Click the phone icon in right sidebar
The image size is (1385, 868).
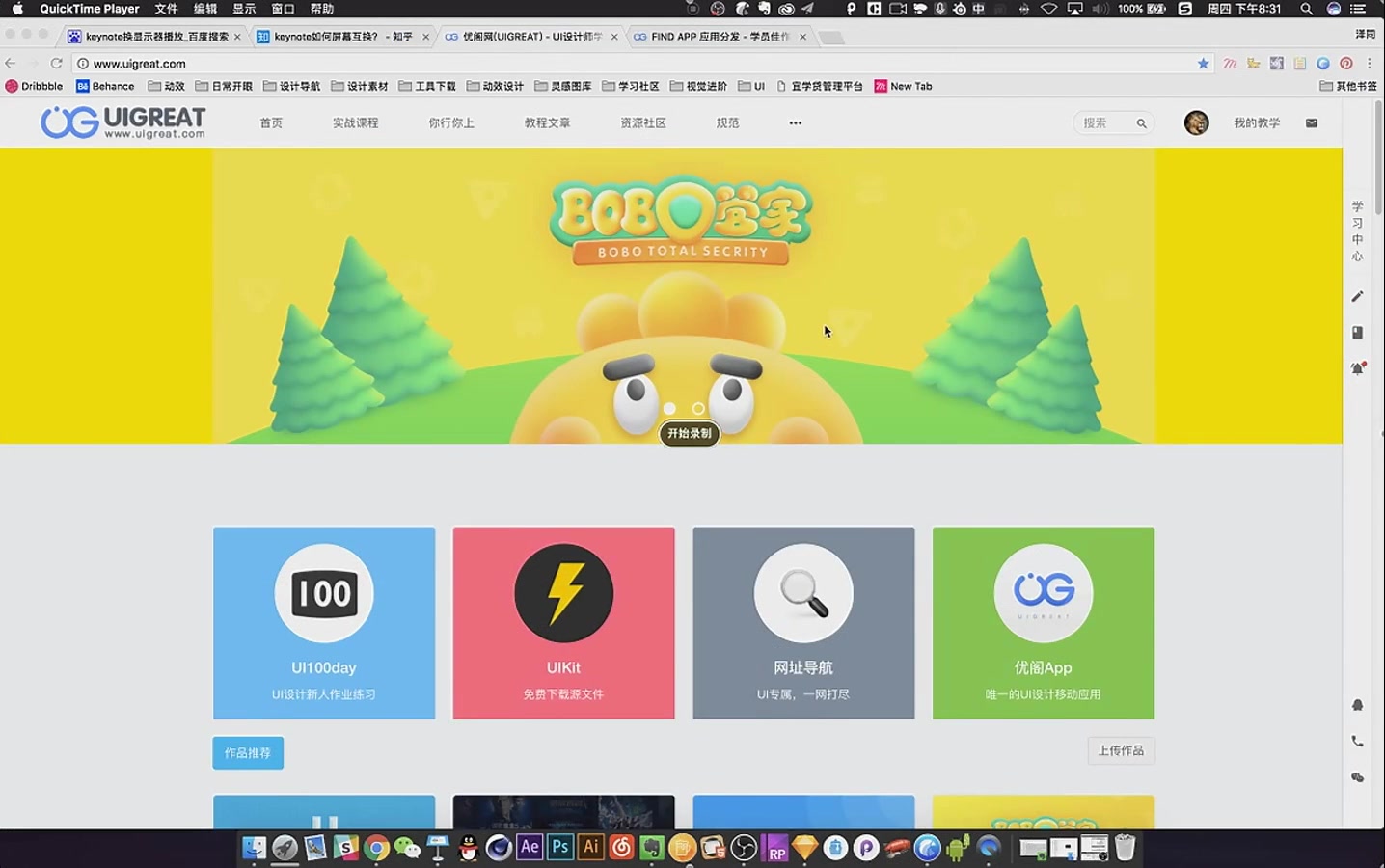click(1357, 742)
